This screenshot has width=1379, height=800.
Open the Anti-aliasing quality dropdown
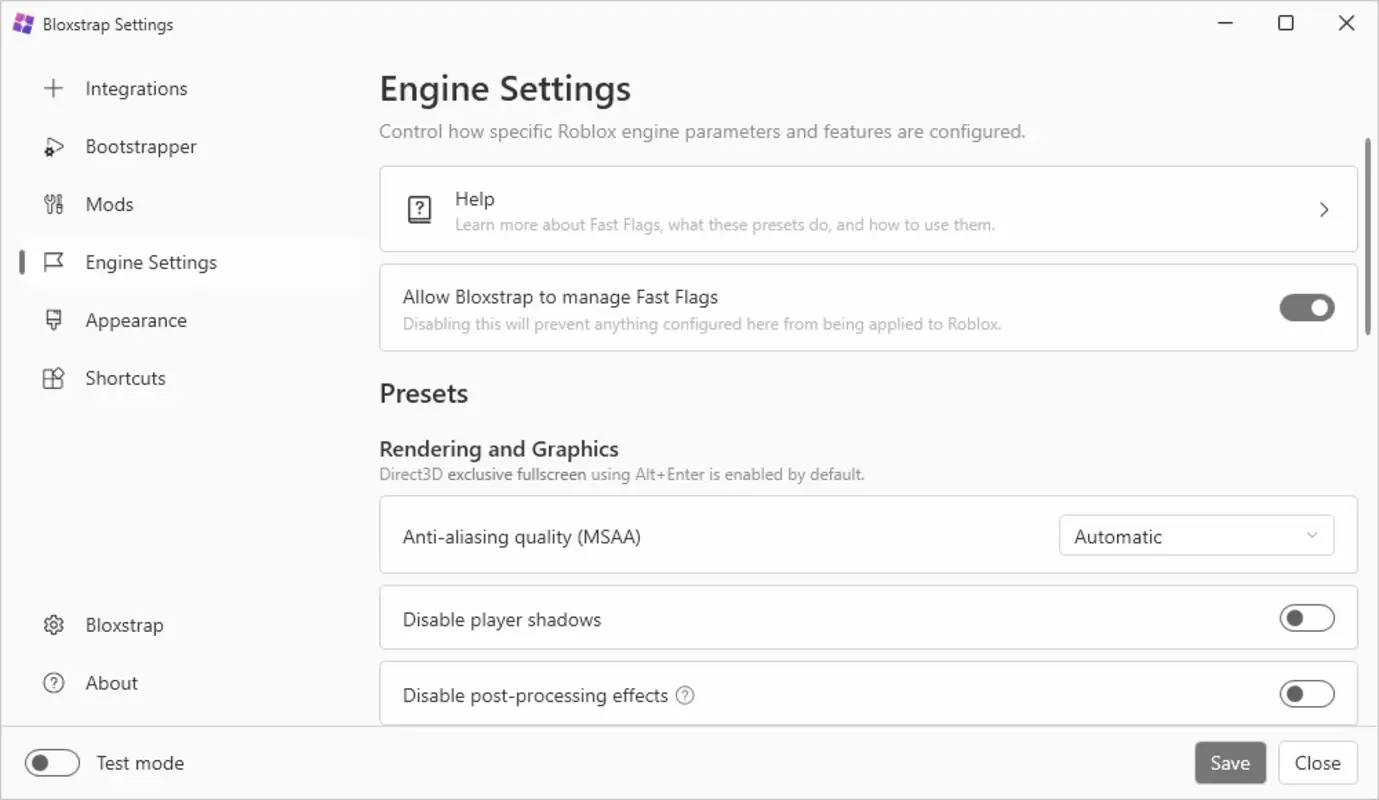1196,535
